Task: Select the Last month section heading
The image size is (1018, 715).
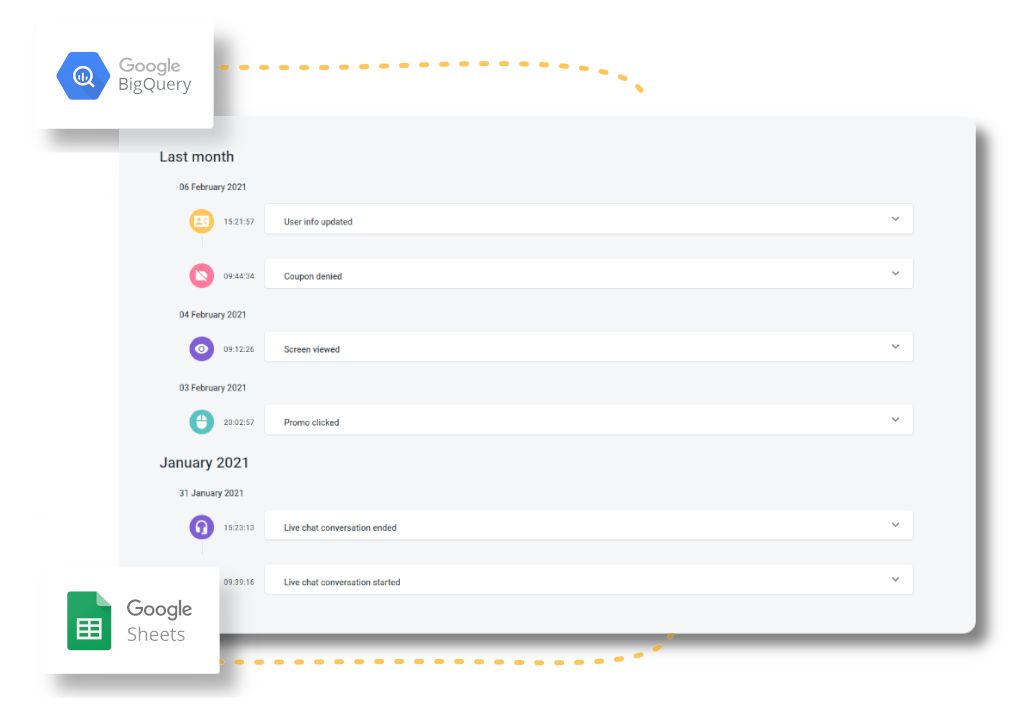Action: [196, 156]
